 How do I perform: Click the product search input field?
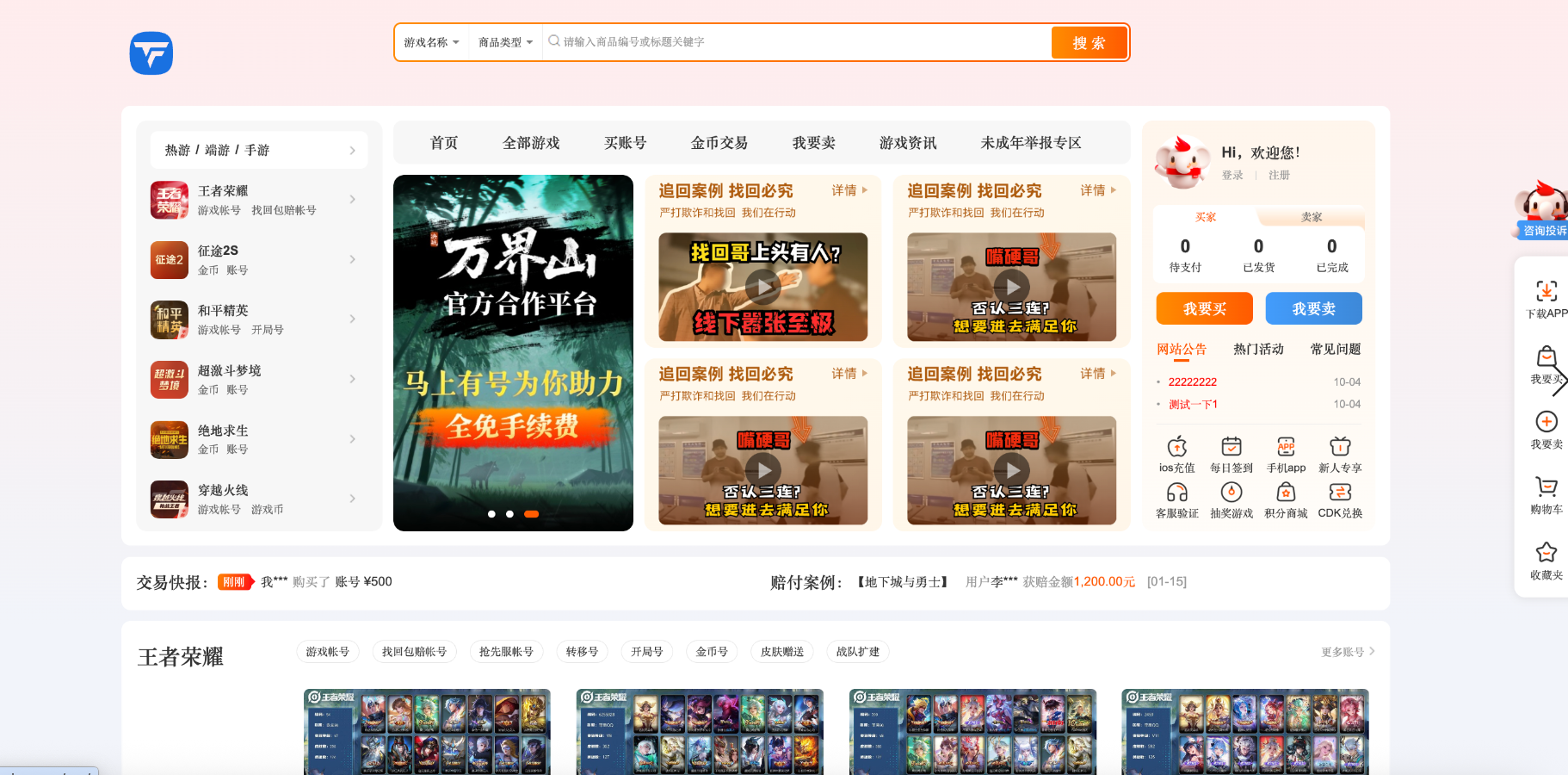click(x=792, y=41)
